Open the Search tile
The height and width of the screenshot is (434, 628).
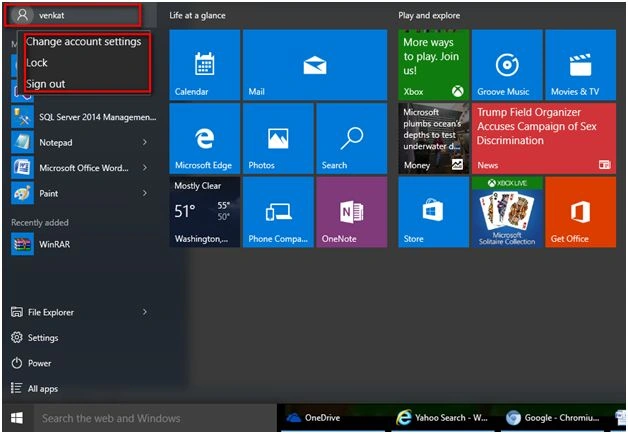[x=352, y=139]
